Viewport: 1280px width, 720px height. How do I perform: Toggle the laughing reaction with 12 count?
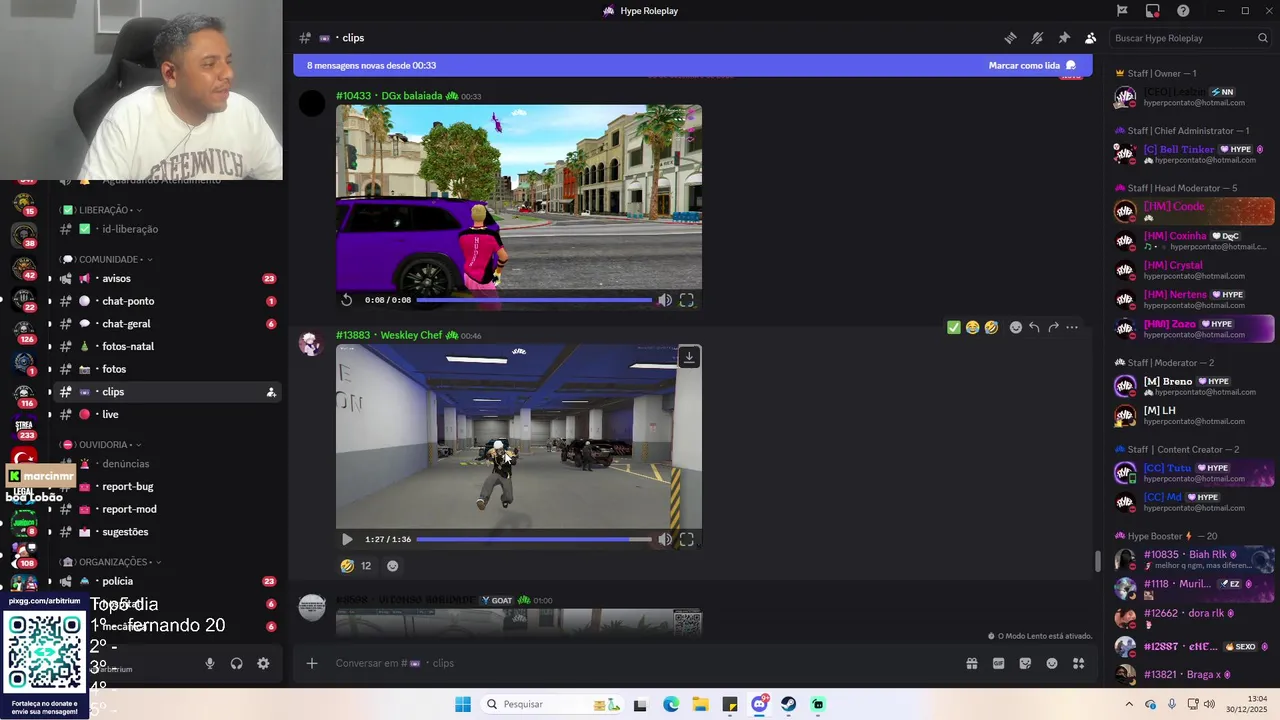(356, 566)
